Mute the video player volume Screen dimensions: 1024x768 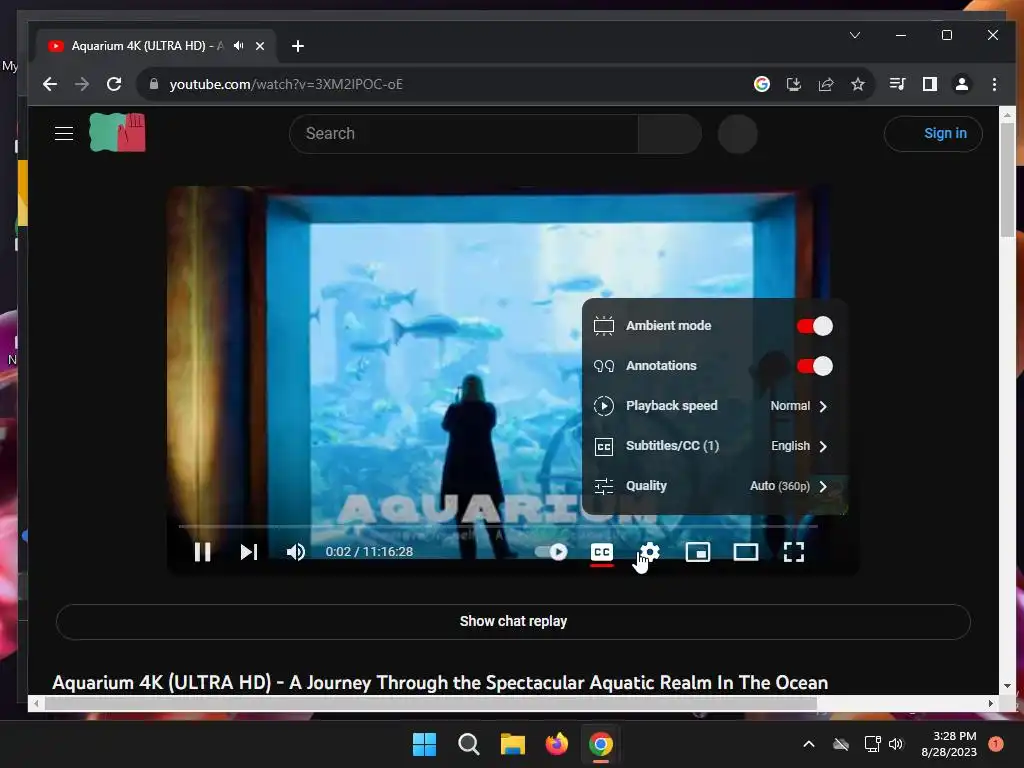pos(296,552)
